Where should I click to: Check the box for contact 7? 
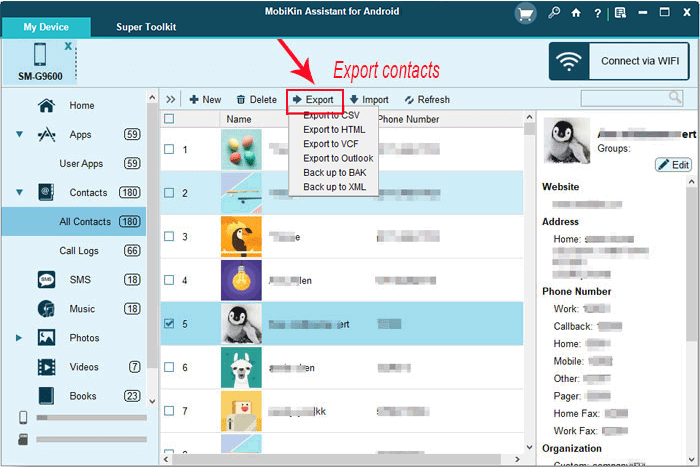pyautogui.click(x=169, y=411)
